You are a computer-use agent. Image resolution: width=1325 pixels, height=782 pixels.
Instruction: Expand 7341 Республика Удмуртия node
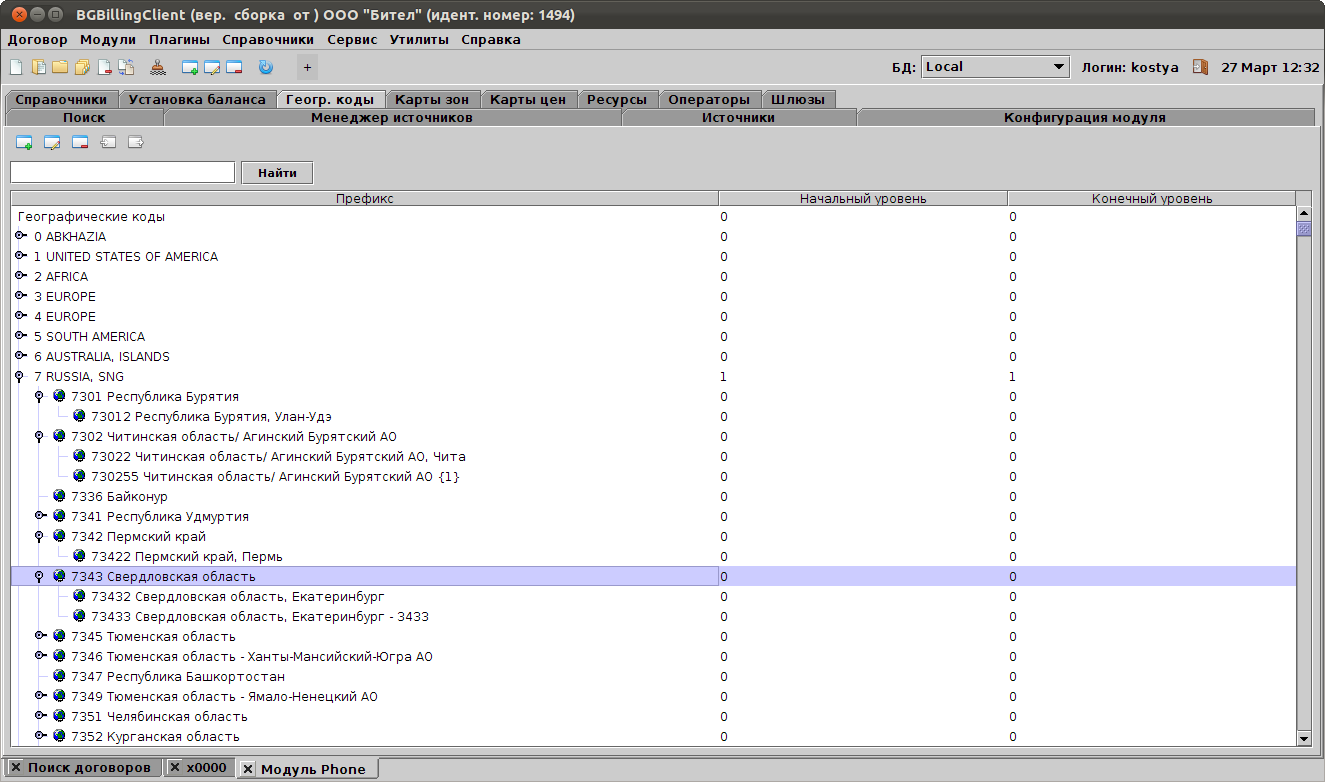click(x=40, y=517)
